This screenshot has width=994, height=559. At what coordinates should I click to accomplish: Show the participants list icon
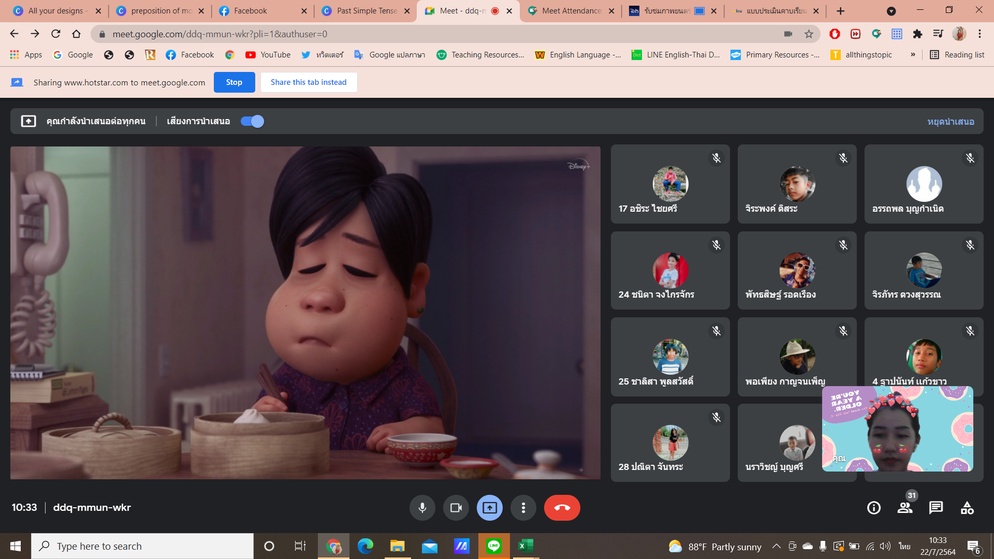905,508
